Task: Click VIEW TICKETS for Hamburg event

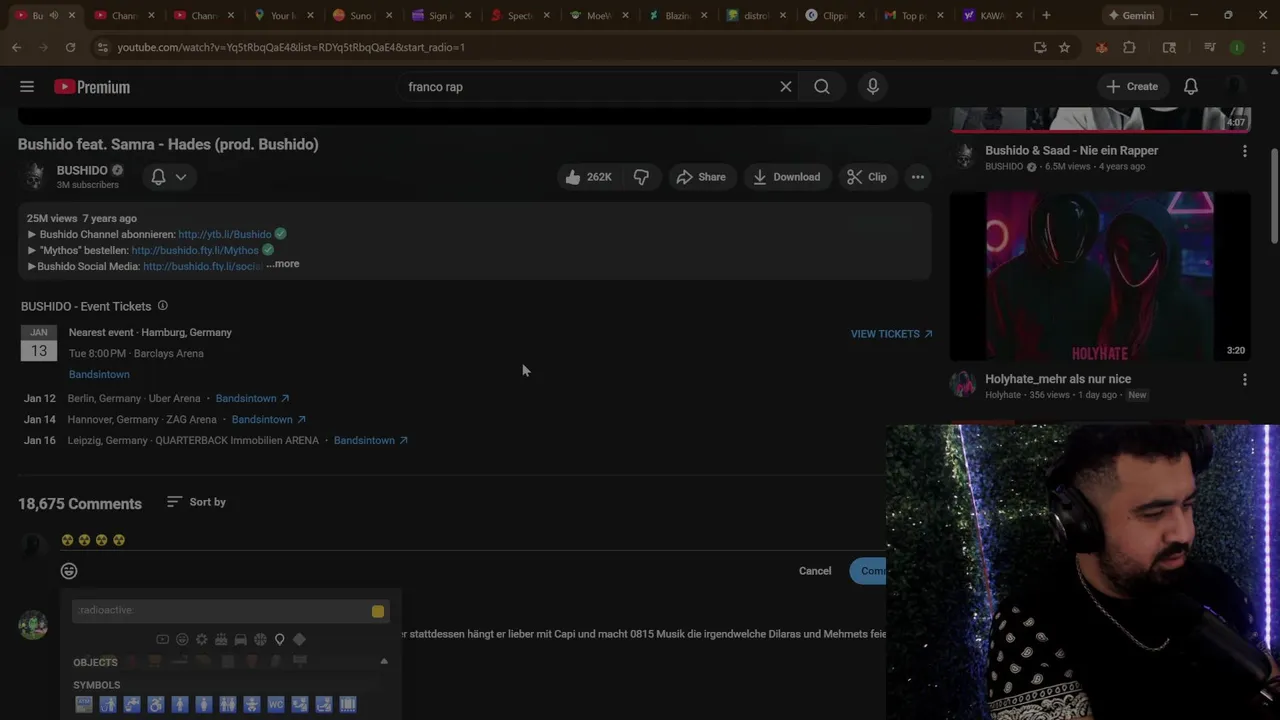Action: (891, 334)
